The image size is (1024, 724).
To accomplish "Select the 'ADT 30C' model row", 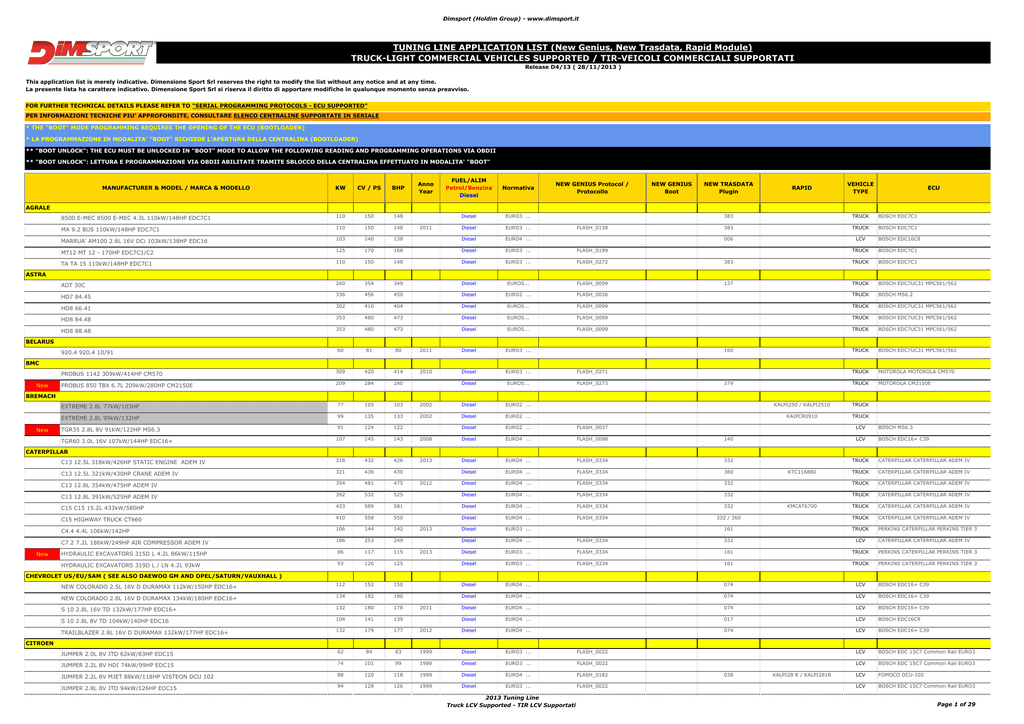I will pyautogui.click(x=507, y=285).
